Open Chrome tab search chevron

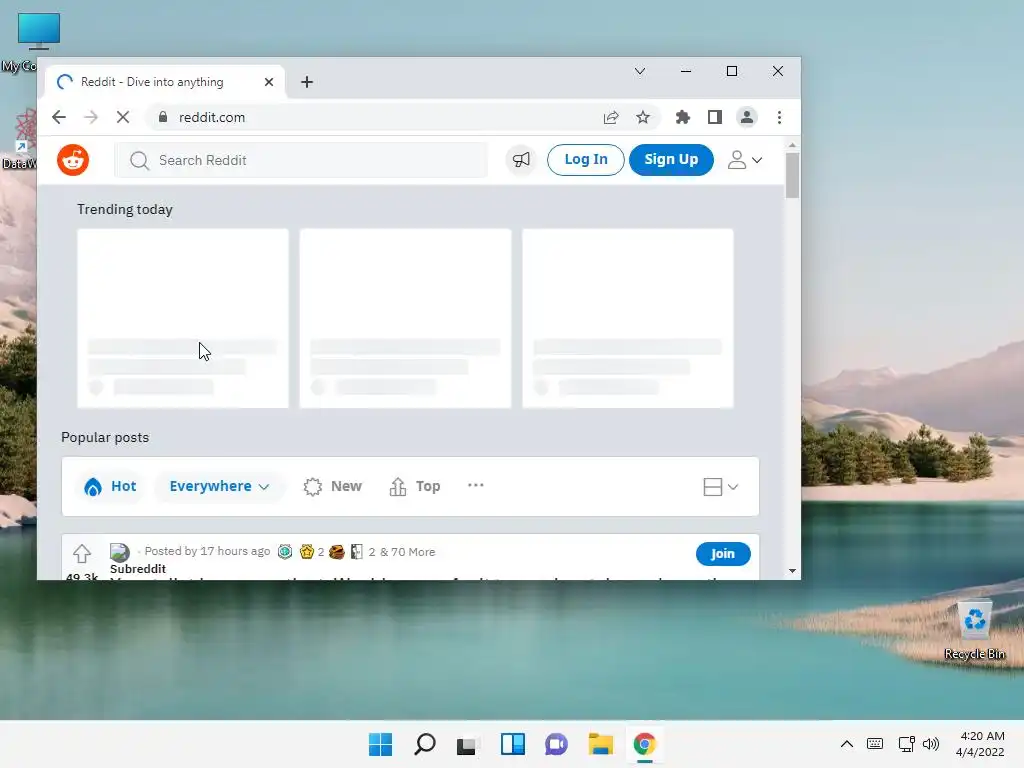coord(640,71)
